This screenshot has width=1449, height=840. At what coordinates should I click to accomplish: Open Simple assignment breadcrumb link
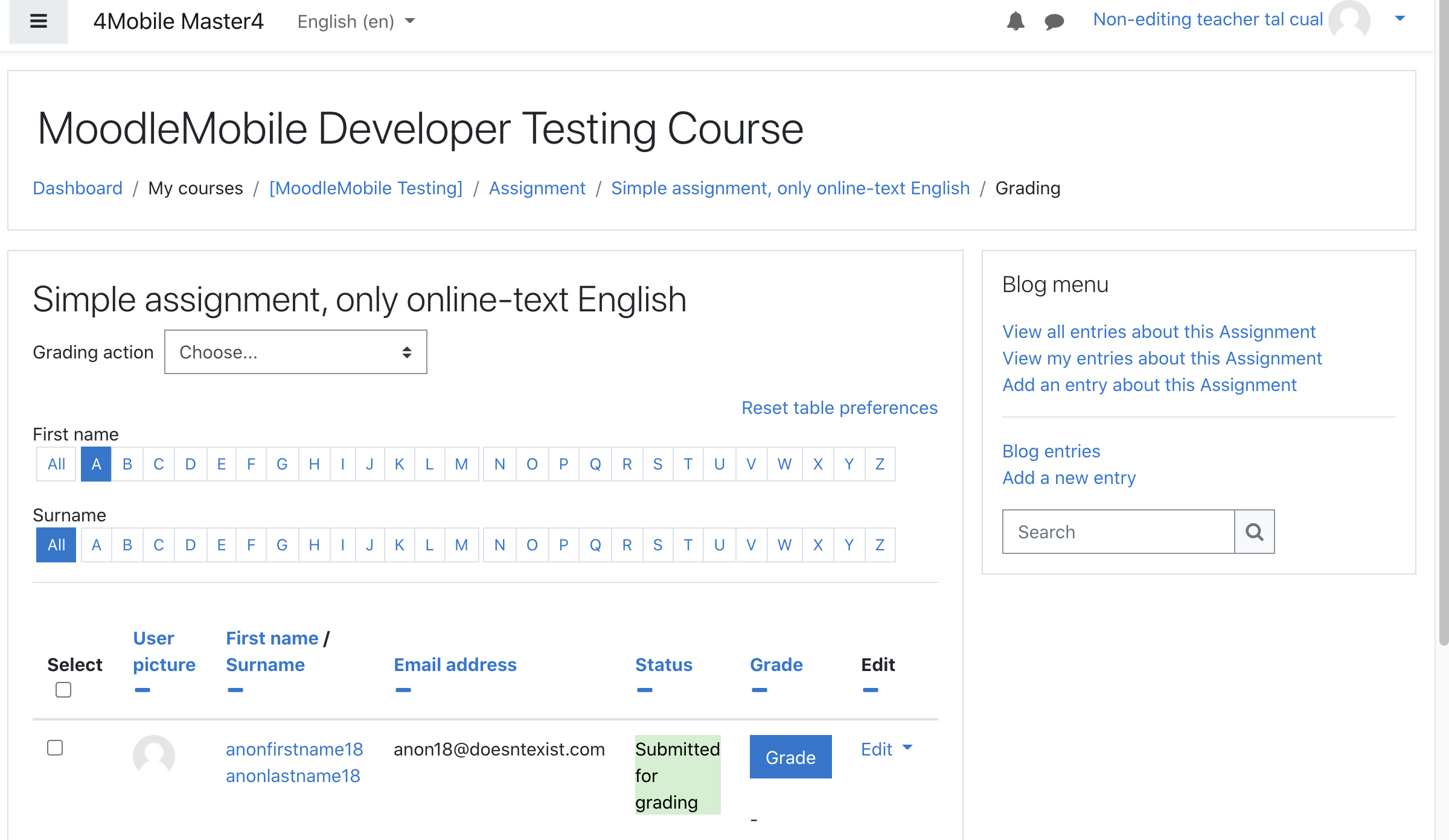click(790, 188)
